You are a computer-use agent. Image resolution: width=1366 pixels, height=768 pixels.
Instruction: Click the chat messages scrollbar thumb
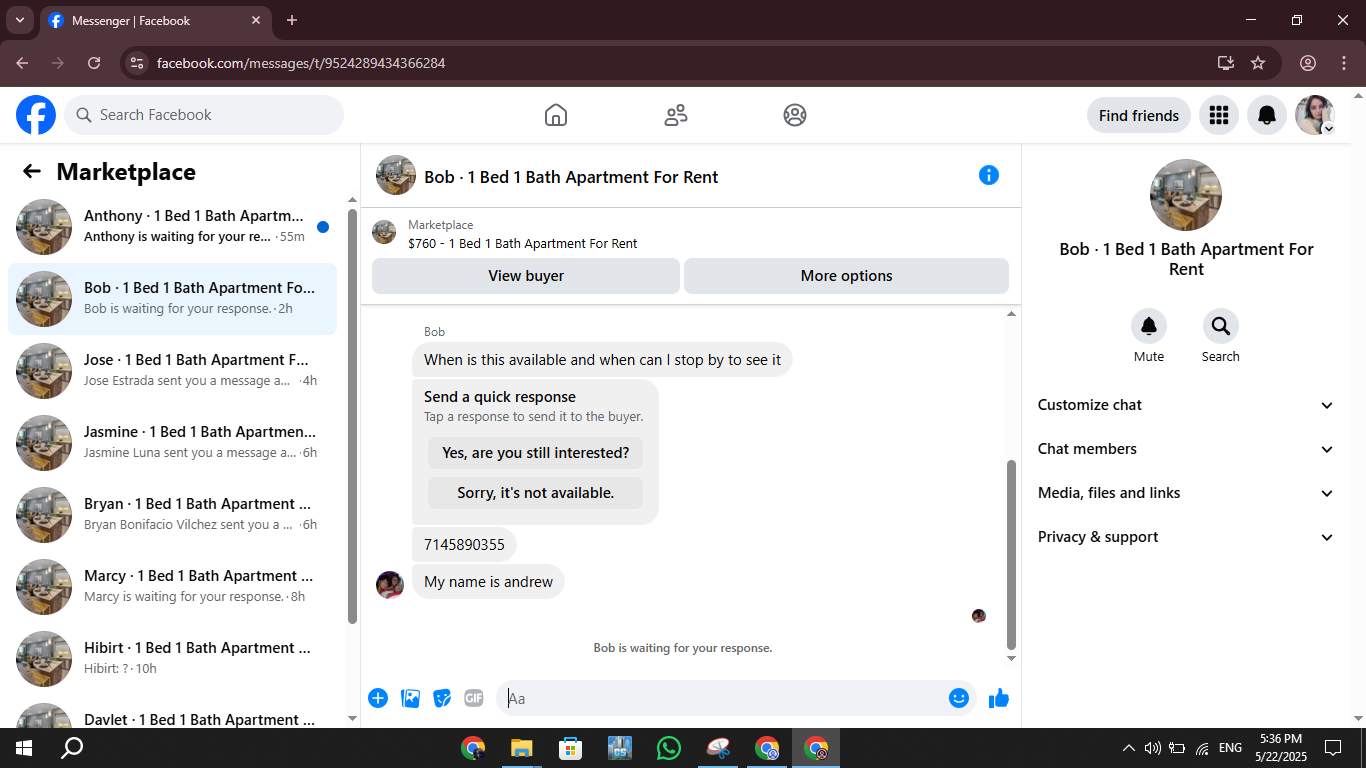1011,554
